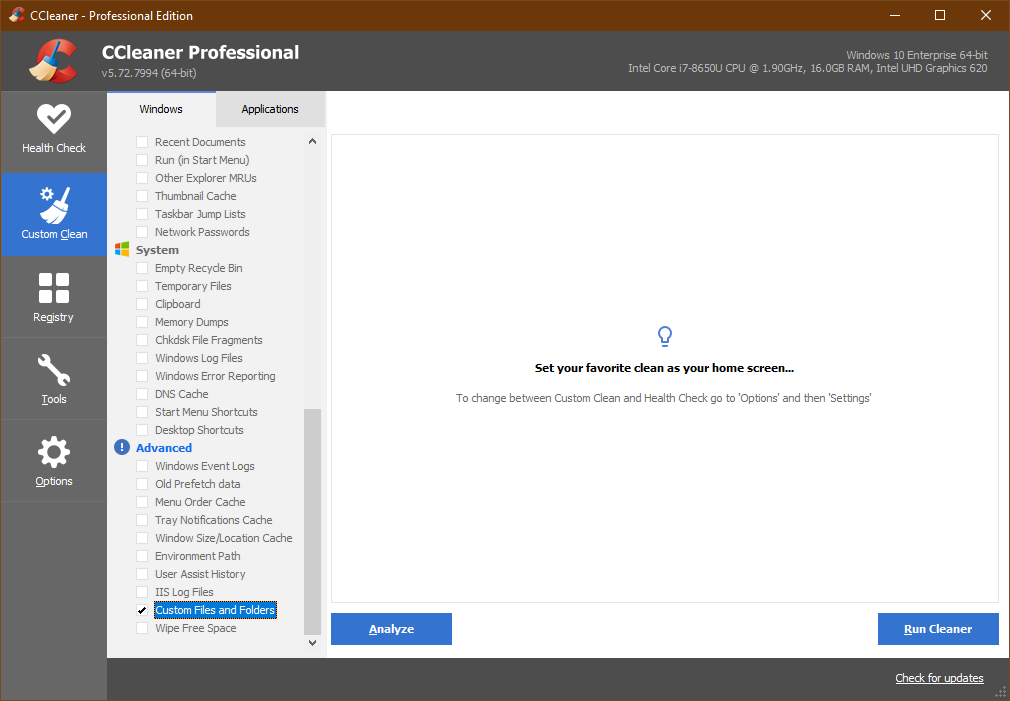
Task: Open the Check for updates link
Action: coord(938,678)
